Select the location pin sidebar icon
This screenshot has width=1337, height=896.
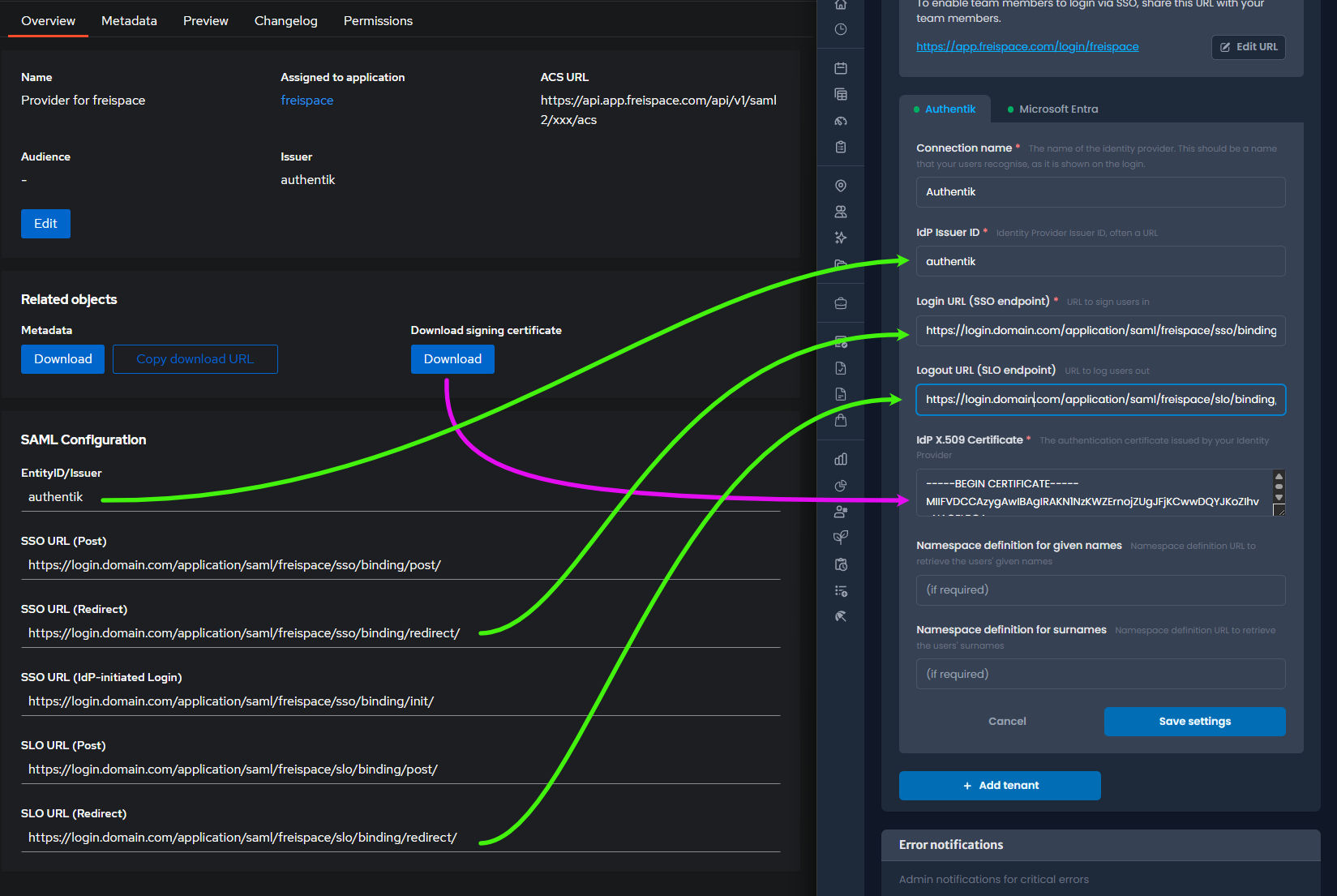tap(841, 185)
